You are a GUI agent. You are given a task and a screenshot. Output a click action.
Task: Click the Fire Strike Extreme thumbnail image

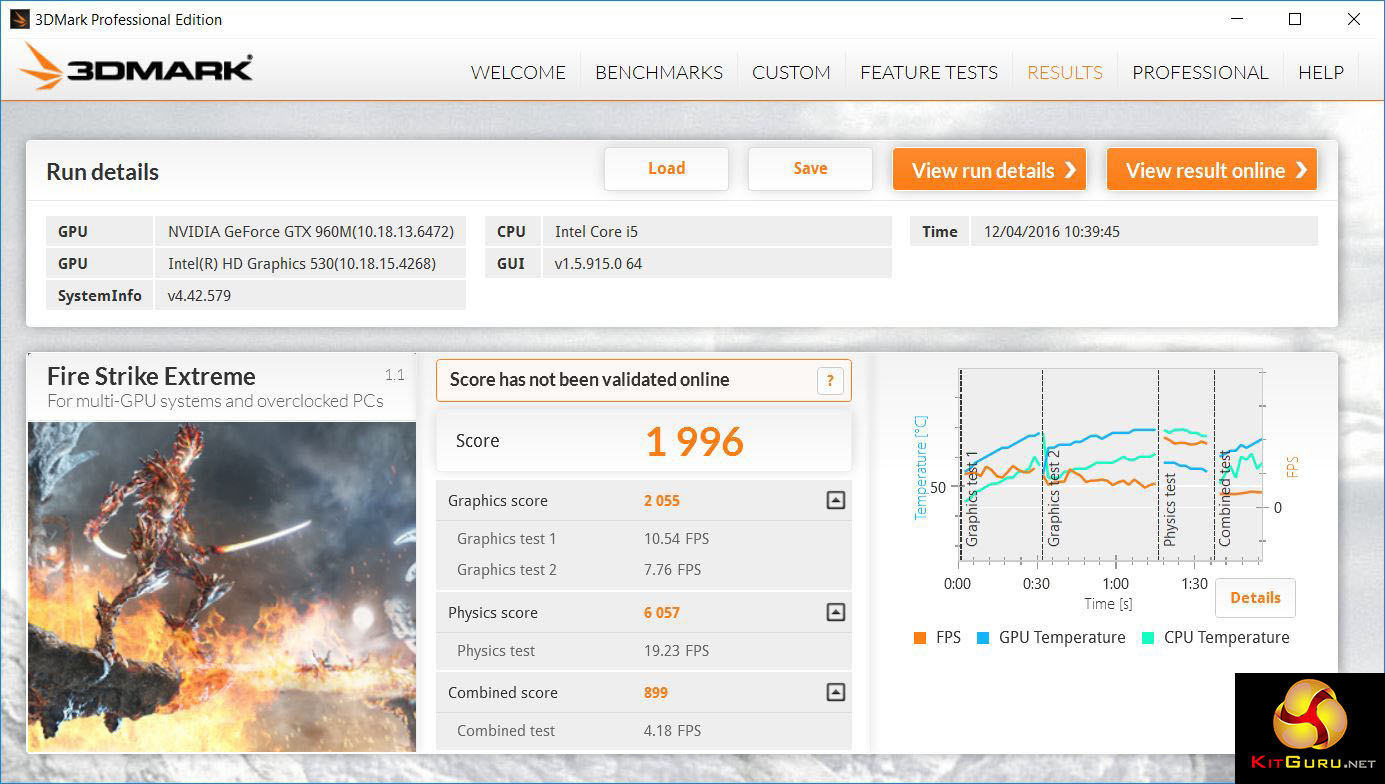coord(222,586)
